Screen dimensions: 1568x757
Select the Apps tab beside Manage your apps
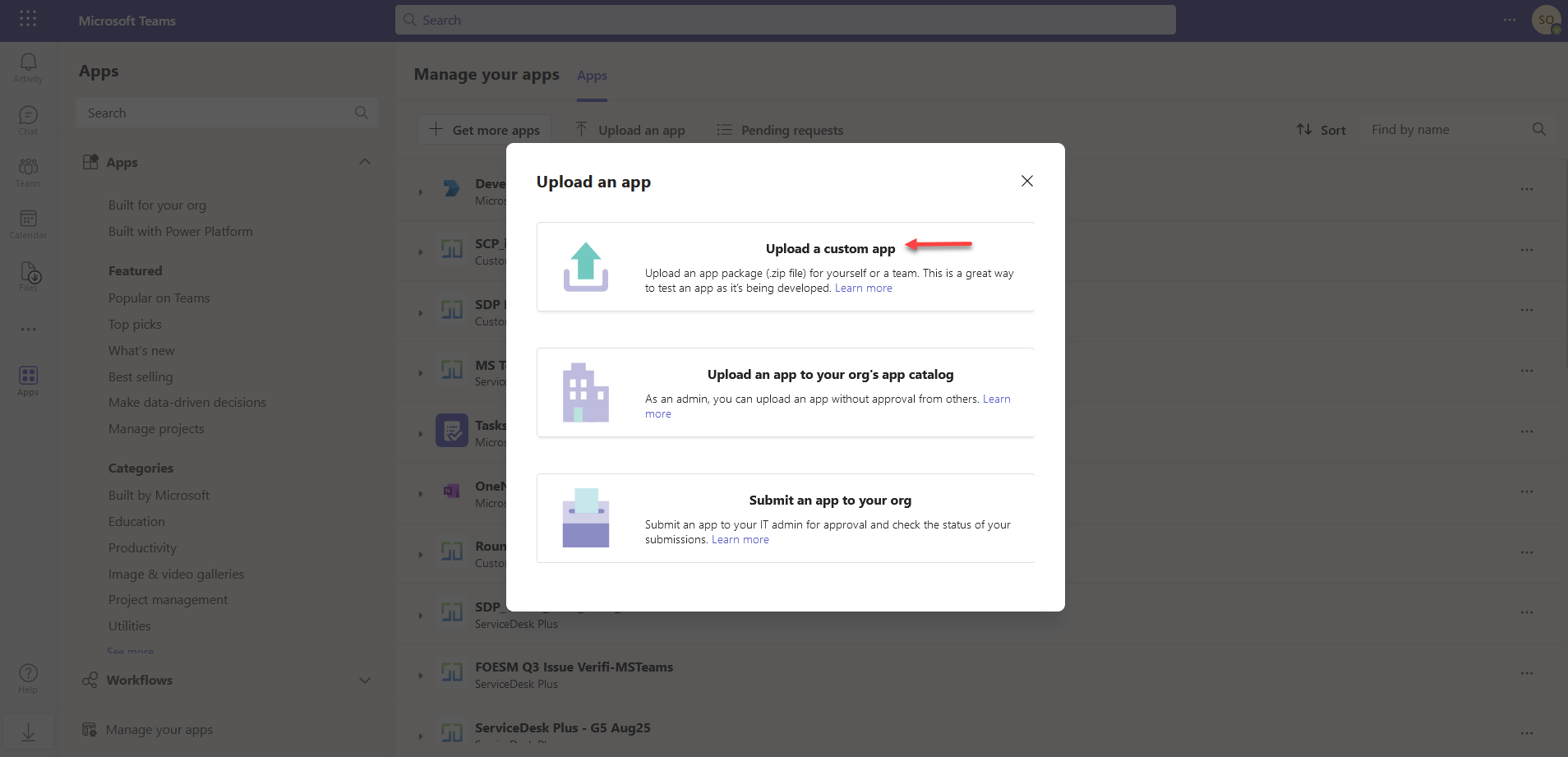pyautogui.click(x=592, y=76)
